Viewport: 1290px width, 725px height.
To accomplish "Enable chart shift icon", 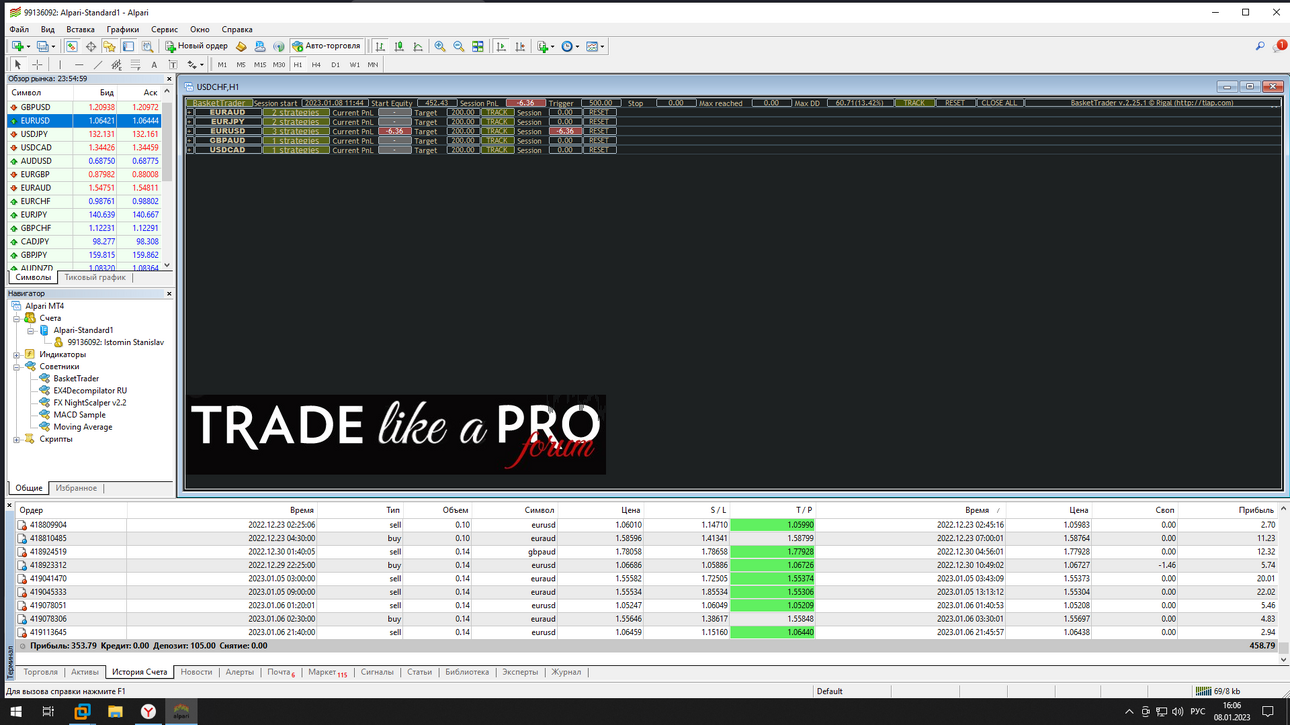I will (x=520, y=46).
